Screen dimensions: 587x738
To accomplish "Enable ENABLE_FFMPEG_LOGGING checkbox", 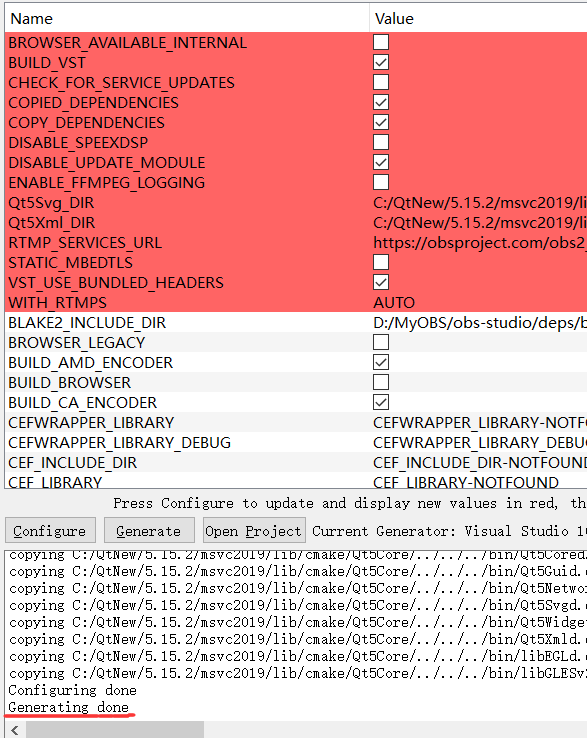I will pos(381,182).
